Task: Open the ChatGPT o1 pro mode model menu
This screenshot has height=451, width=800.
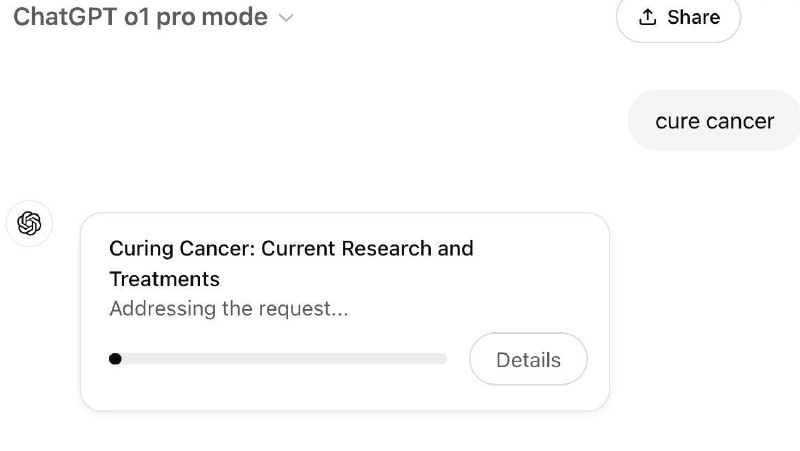Action: click(153, 17)
